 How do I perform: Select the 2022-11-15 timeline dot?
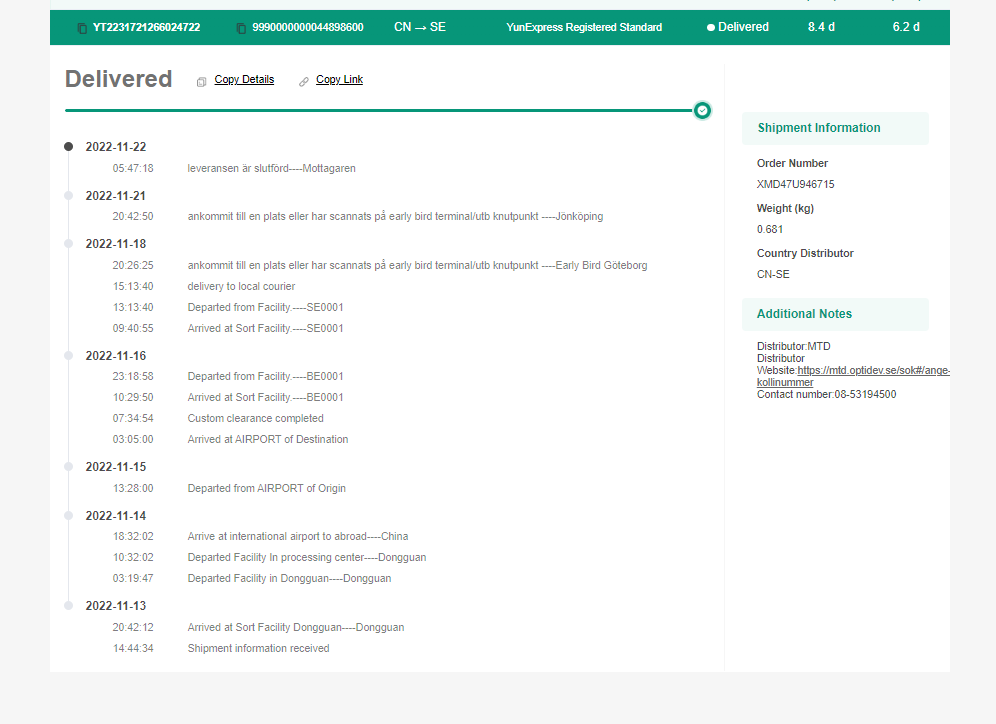click(x=68, y=466)
